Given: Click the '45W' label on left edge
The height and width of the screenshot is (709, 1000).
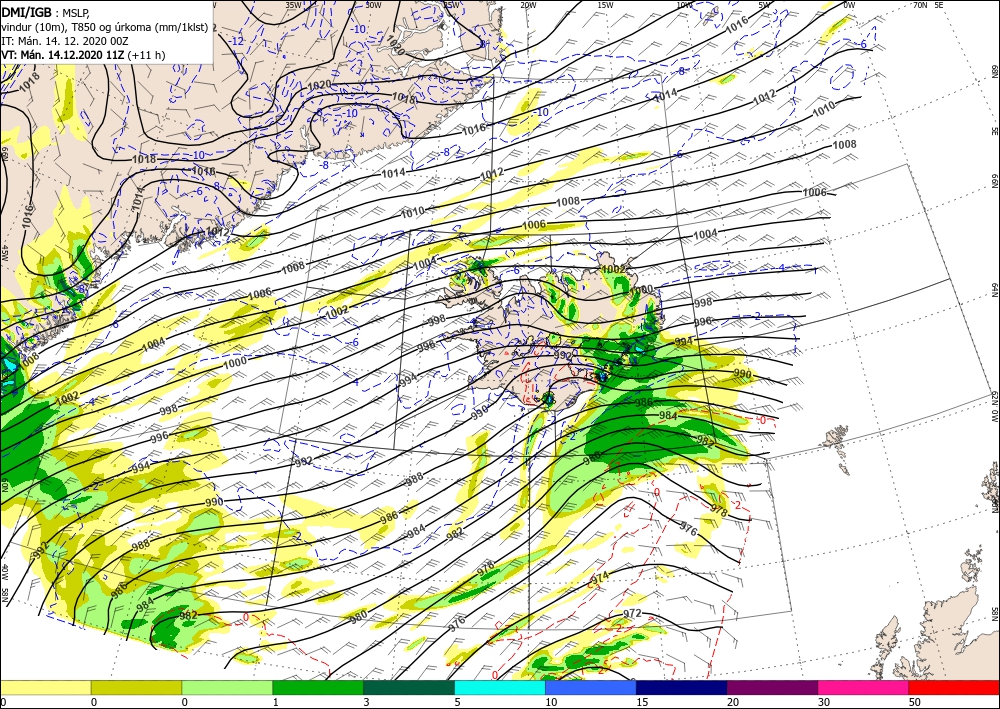Looking at the screenshot, I should (x=5, y=253).
